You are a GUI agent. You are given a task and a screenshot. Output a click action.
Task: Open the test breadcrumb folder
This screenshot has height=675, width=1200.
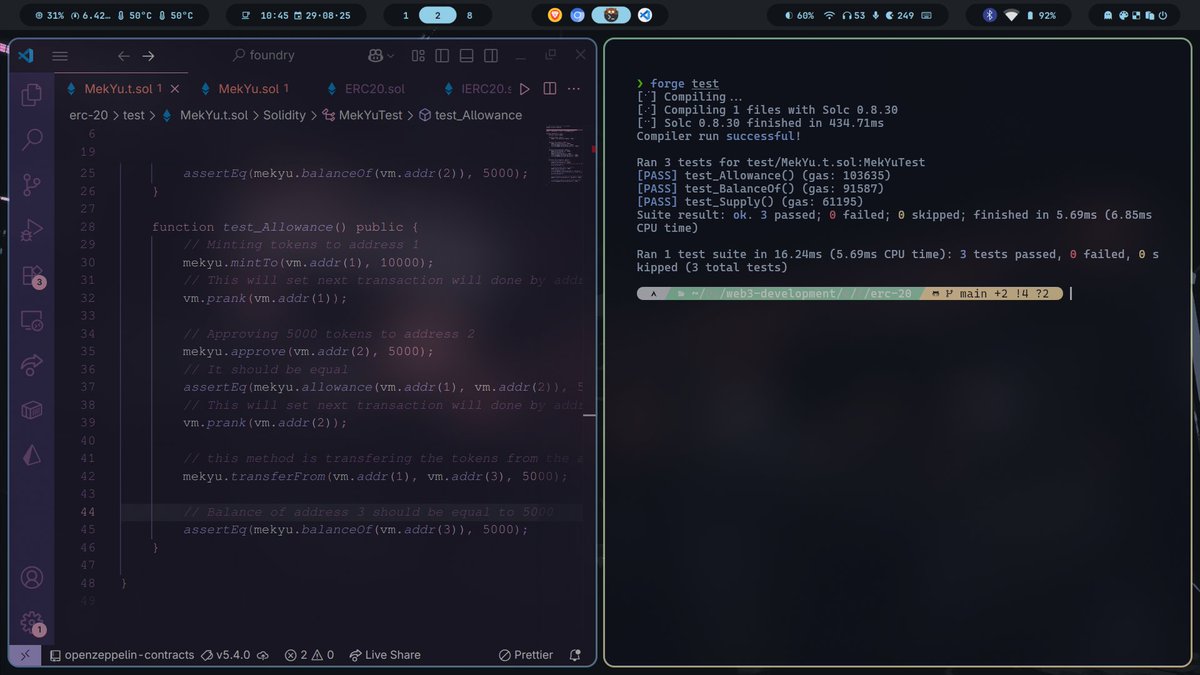click(133, 115)
